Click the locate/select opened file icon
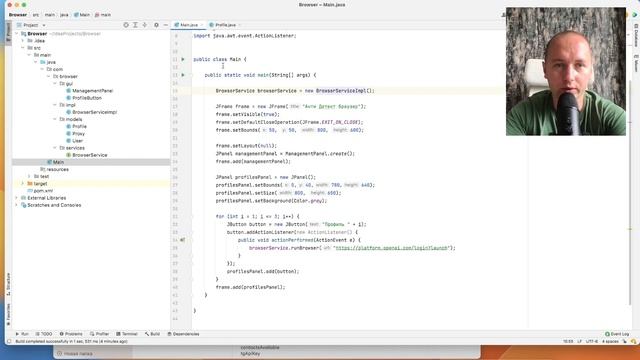Screen dimensions: 640x360 pyautogui.click(x=126, y=25)
